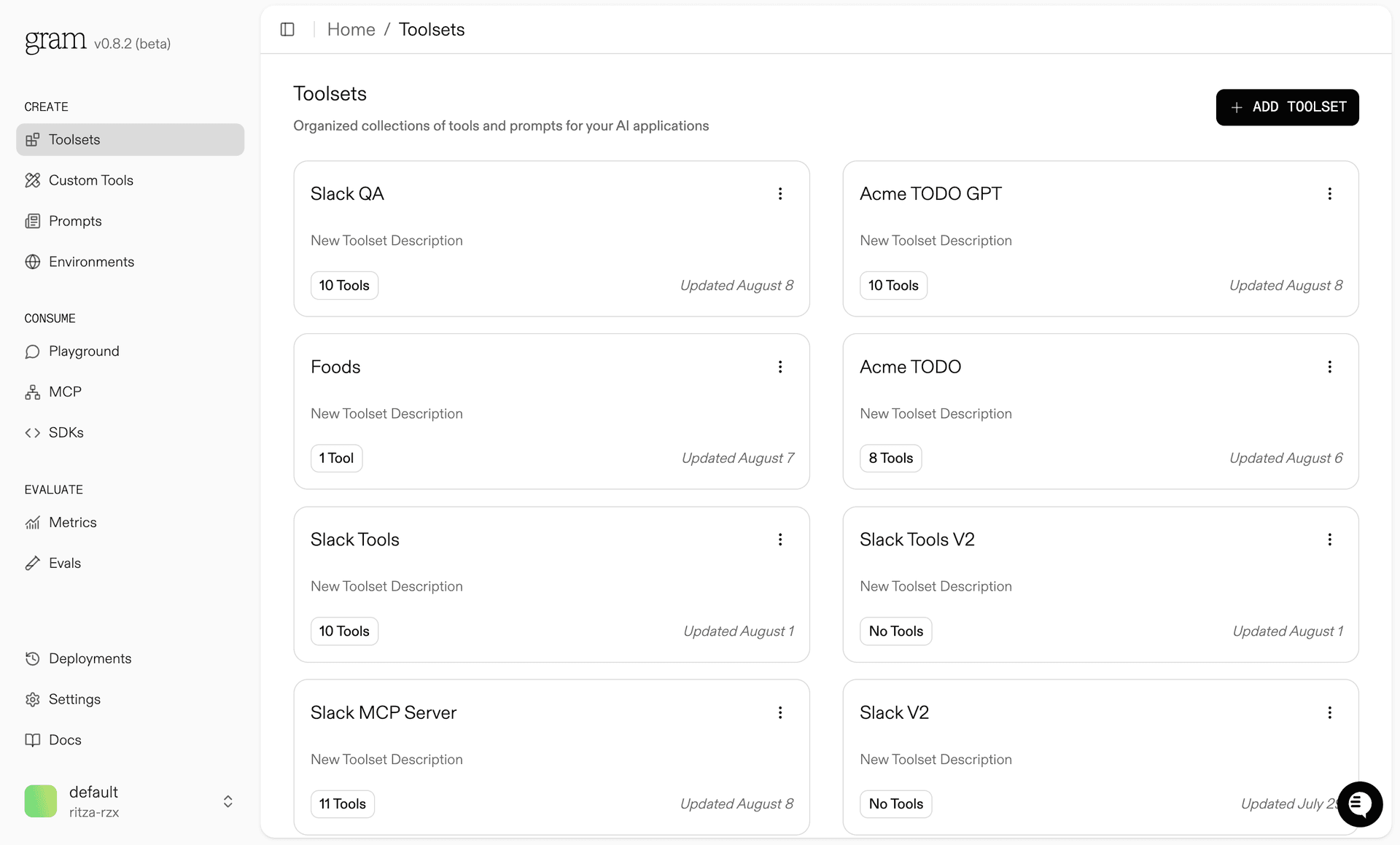Go to Home breadcrumb link
The height and width of the screenshot is (845, 1400).
(351, 29)
